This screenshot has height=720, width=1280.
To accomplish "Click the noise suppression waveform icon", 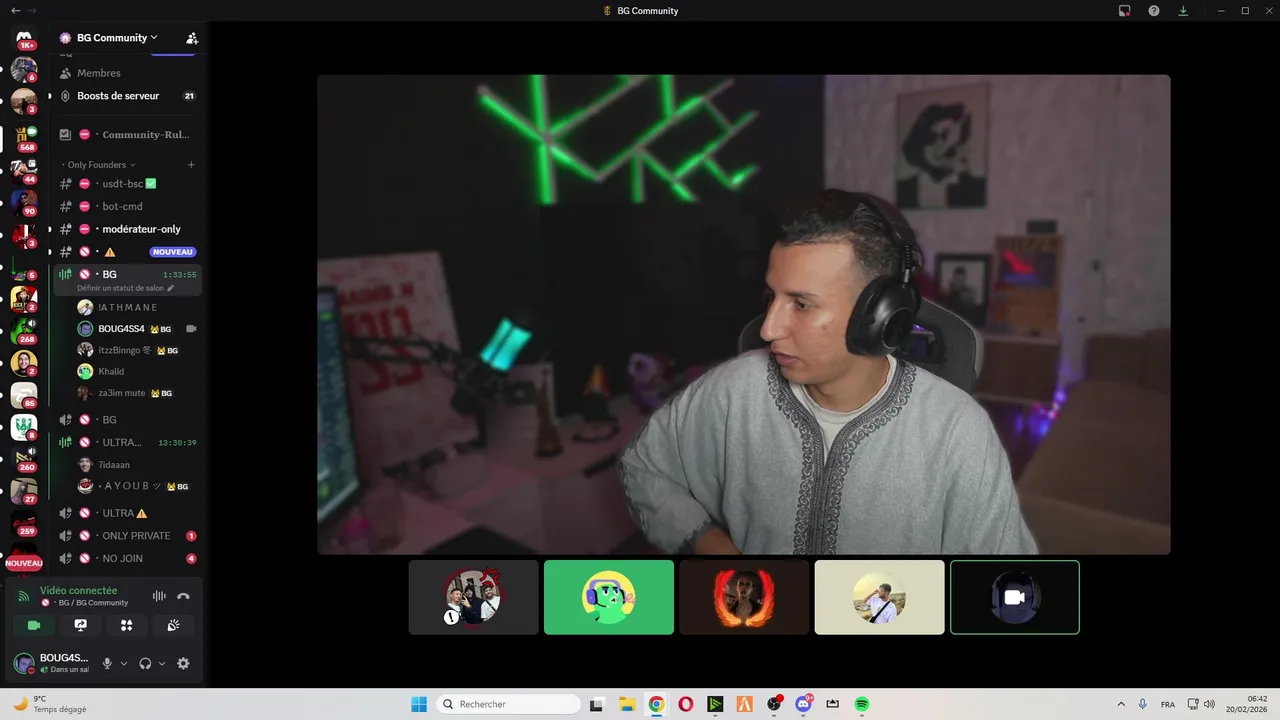I will [159, 596].
